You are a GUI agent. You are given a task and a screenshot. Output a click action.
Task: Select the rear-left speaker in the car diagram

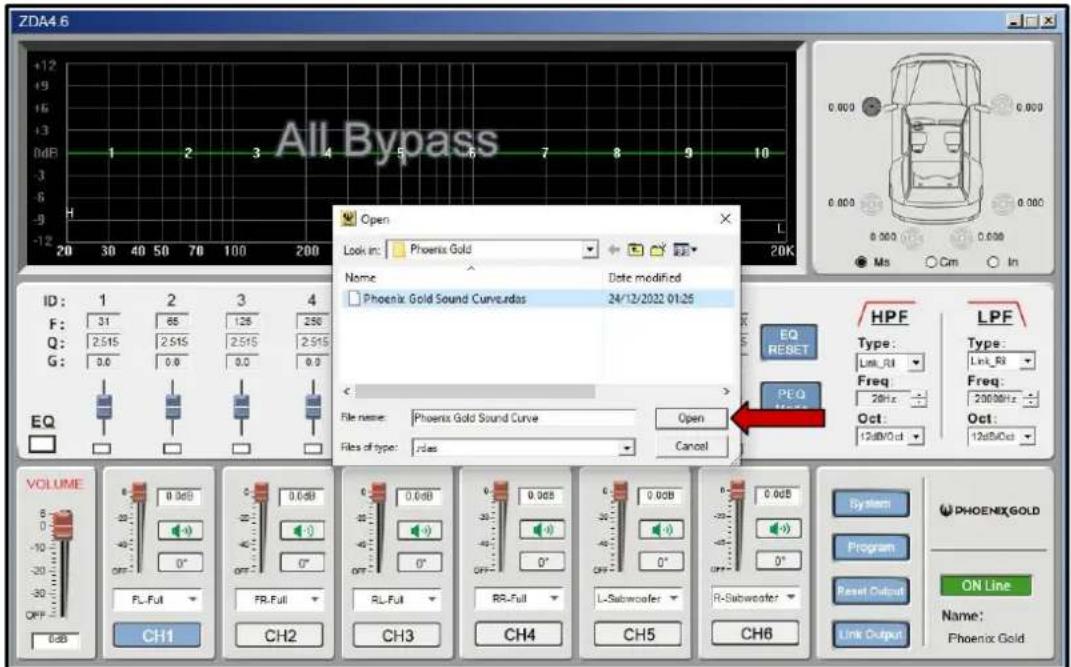pos(871,203)
